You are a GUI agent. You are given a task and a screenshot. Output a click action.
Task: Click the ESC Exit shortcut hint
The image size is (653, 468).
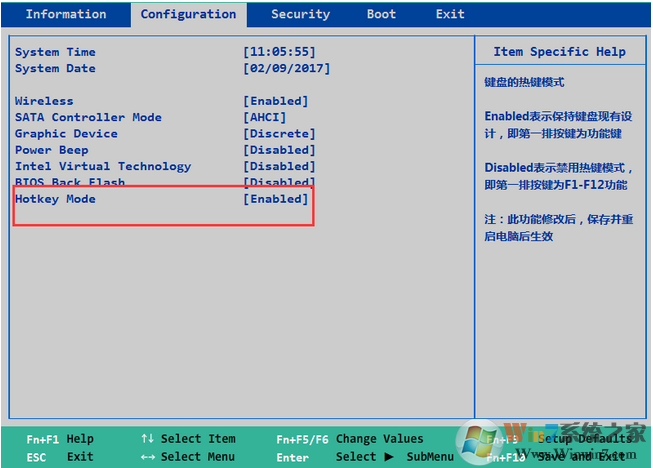coord(60,457)
